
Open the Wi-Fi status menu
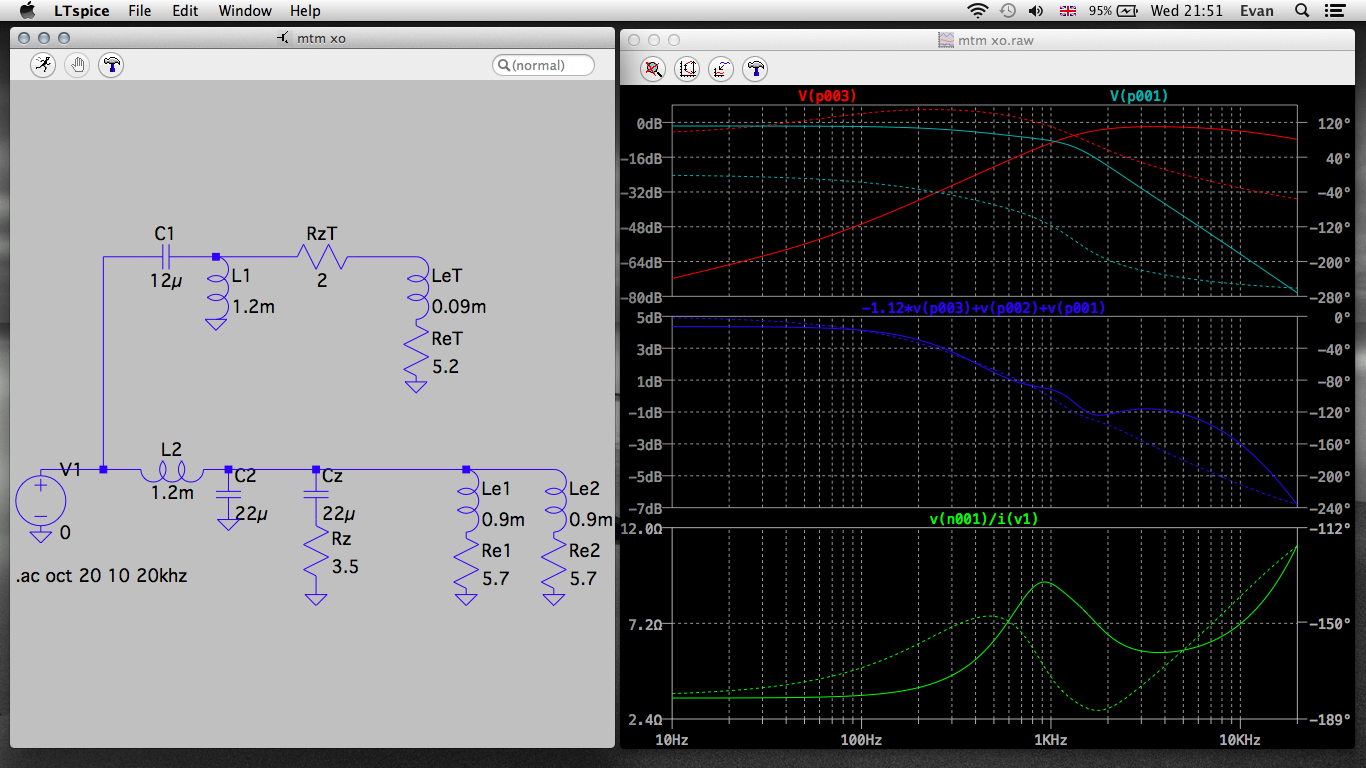point(977,11)
